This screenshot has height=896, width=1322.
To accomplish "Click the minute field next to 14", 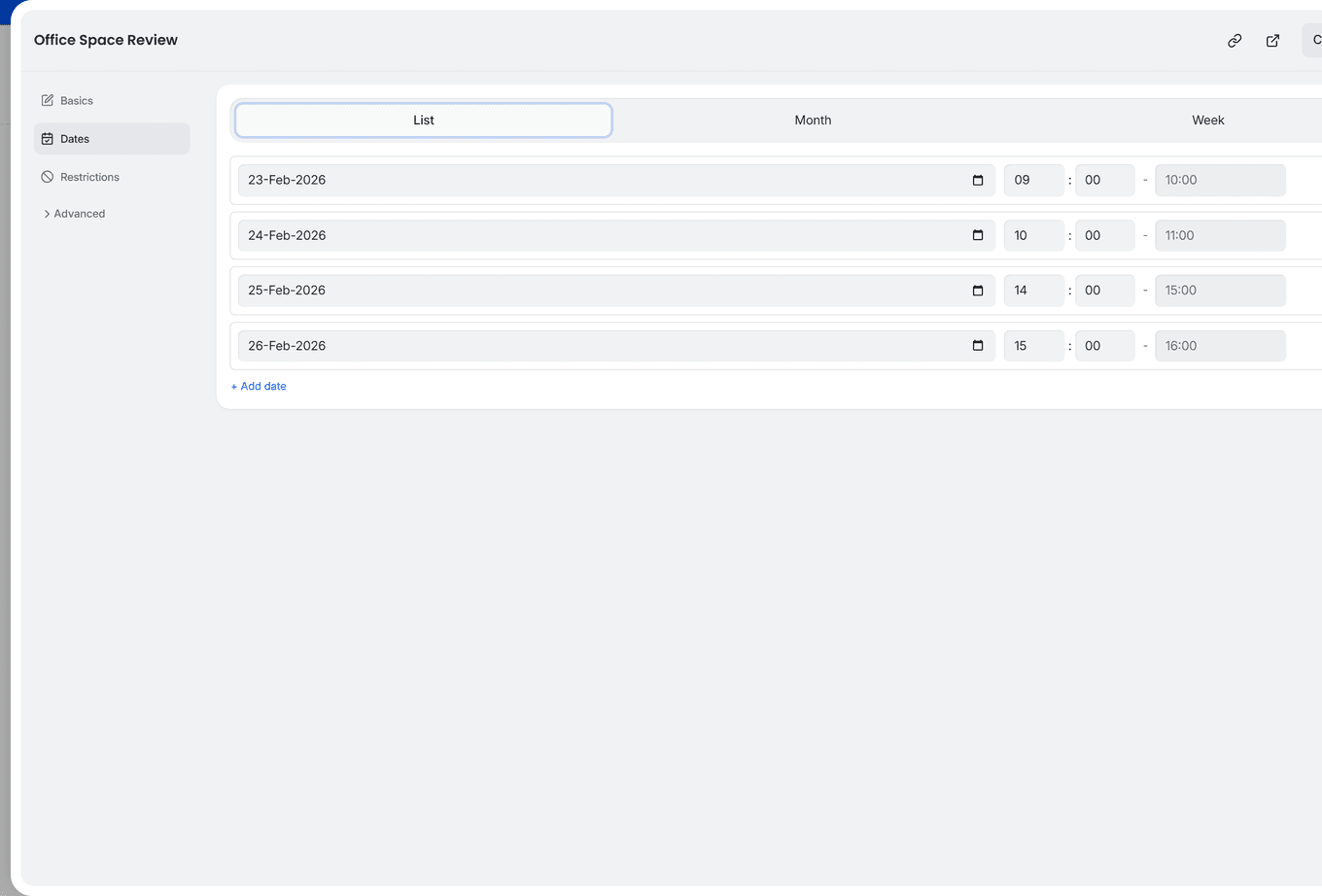I will (x=1104, y=290).
